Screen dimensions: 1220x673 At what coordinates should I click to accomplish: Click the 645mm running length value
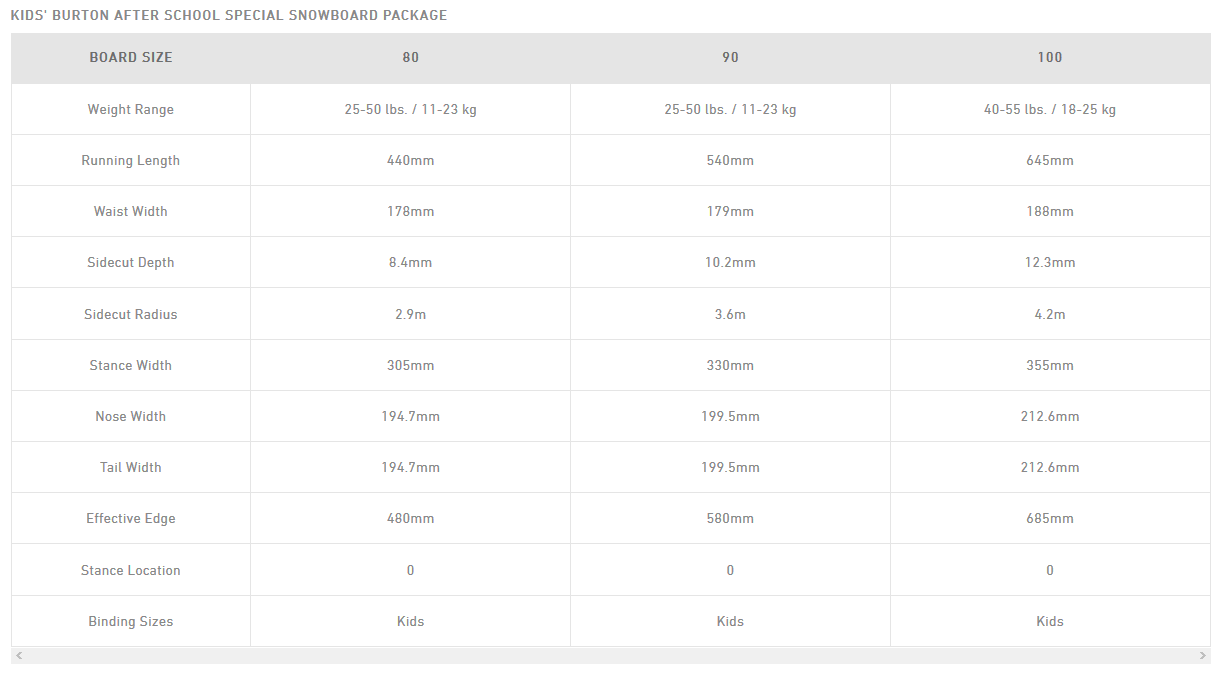coord(1050,161)
